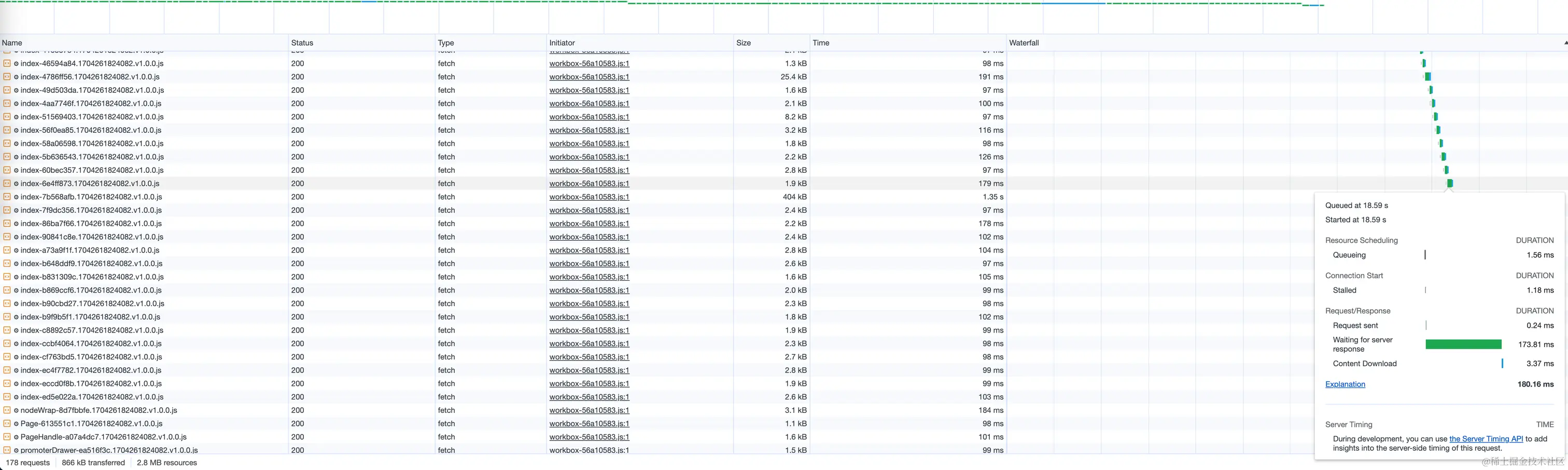Click the 'Content Download' timing label

[1365, 364]
